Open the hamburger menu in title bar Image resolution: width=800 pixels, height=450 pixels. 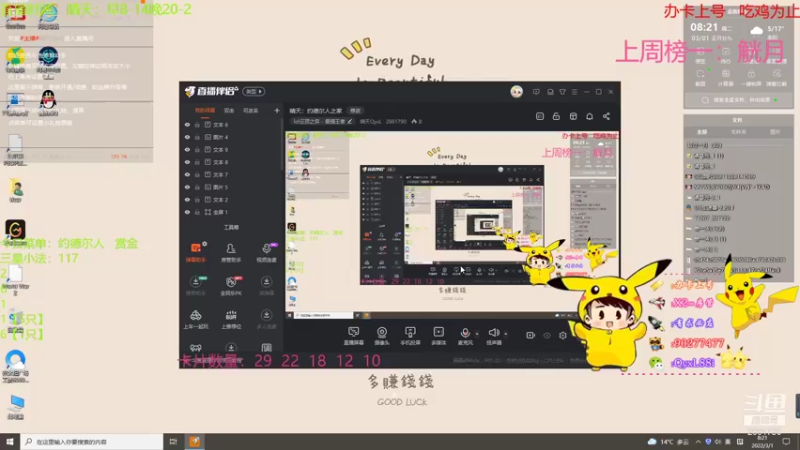574,92
